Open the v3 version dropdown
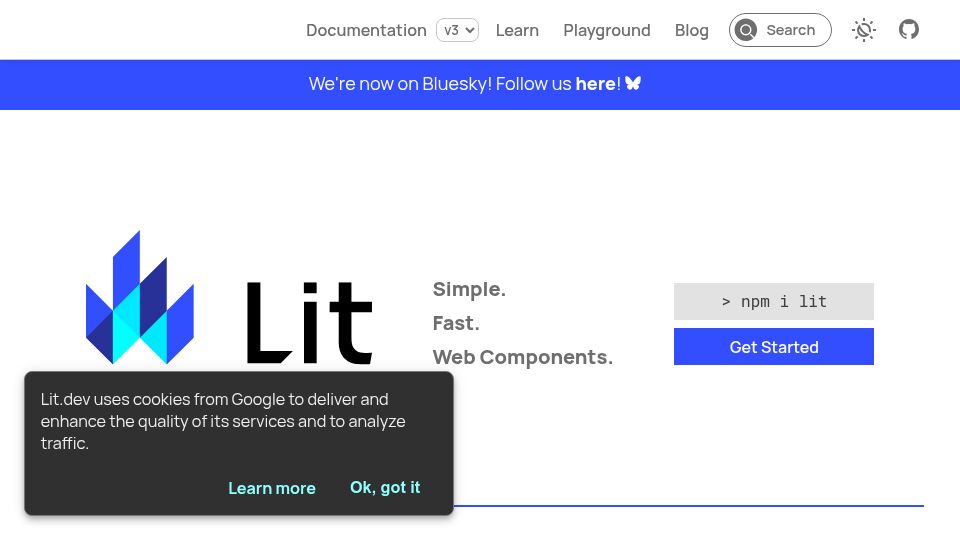960x540 pixels. tap(457, 30)
